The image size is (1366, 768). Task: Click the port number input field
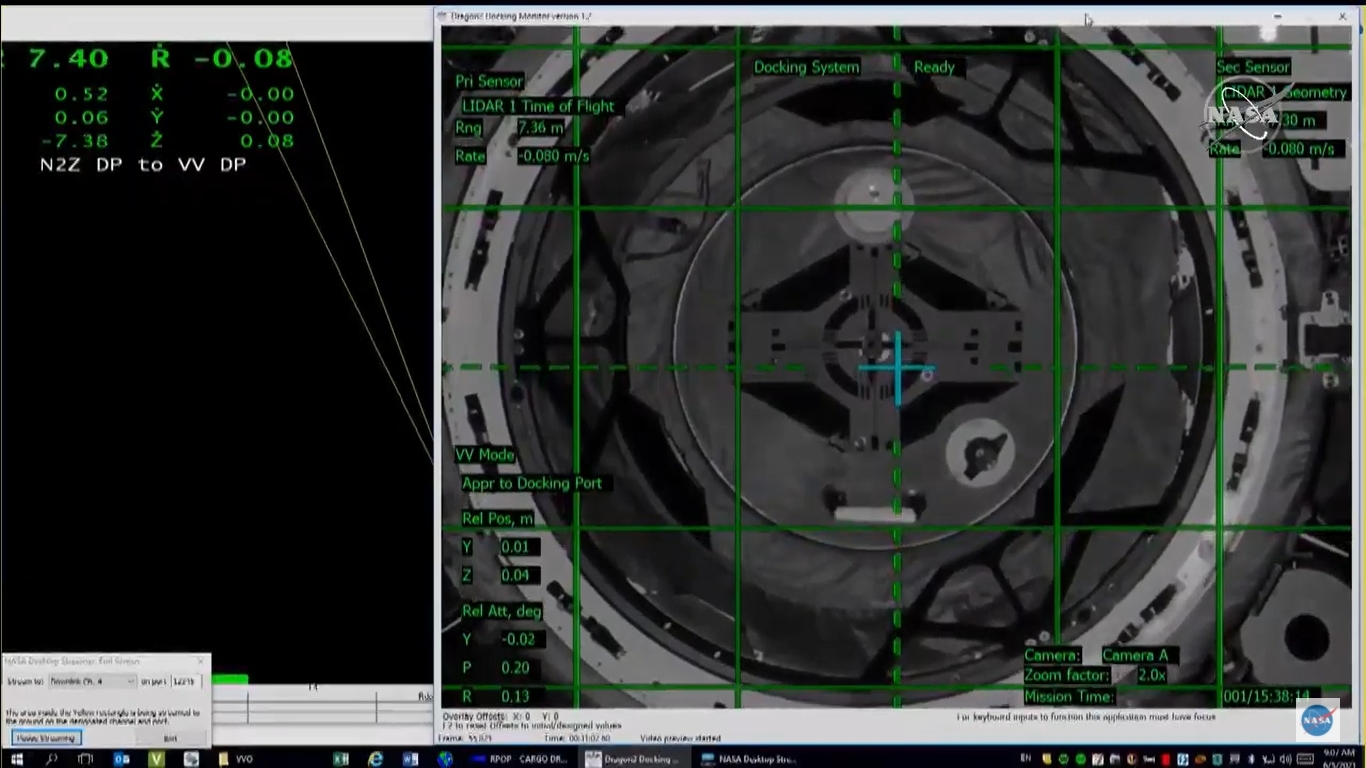click(186, 681)
